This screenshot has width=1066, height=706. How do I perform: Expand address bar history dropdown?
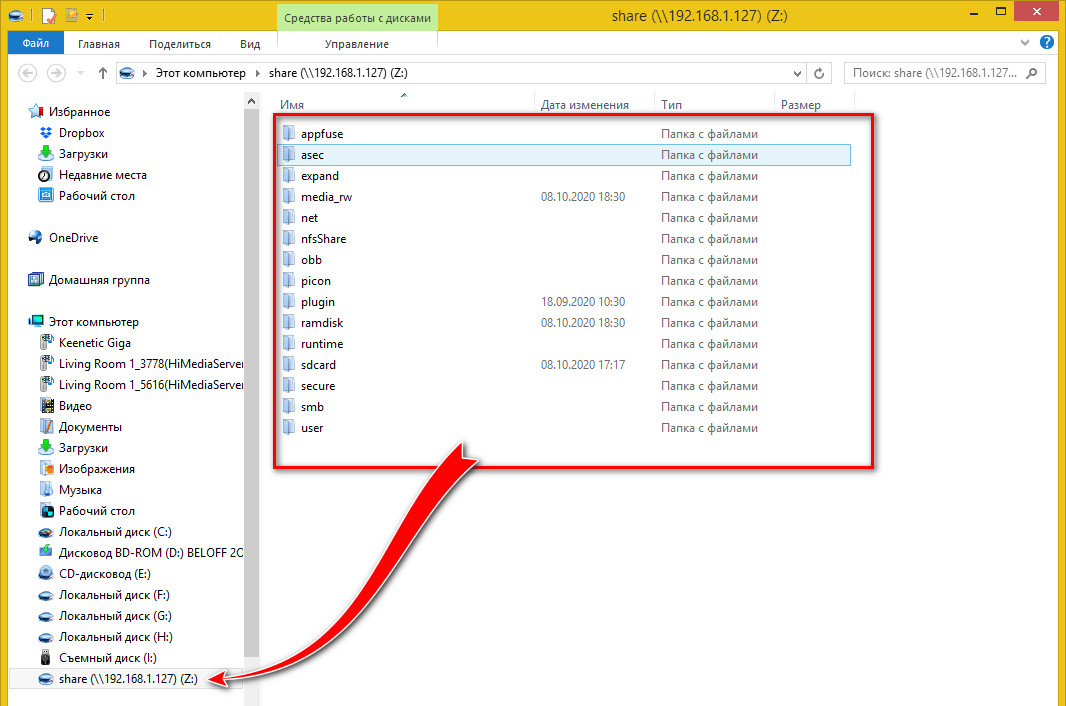coord(797,73)
